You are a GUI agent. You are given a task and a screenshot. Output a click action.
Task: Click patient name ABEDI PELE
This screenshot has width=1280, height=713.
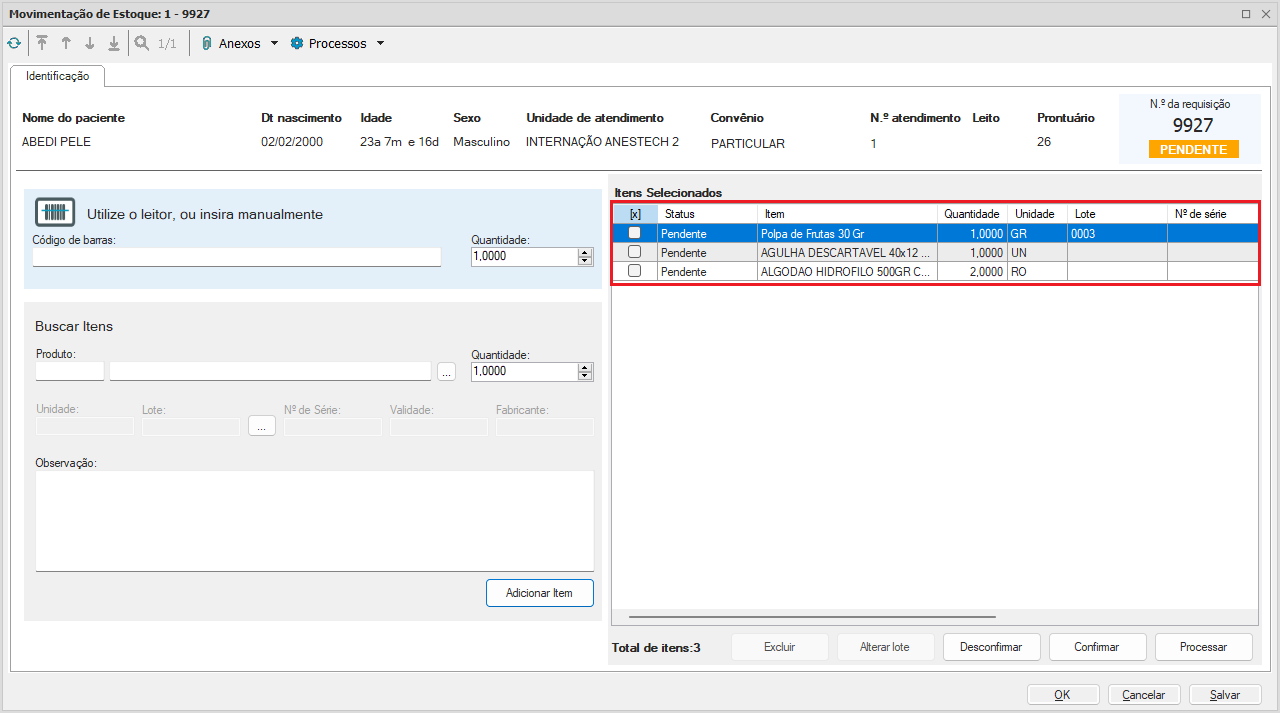pyautogui.click(x=56, y=142)
